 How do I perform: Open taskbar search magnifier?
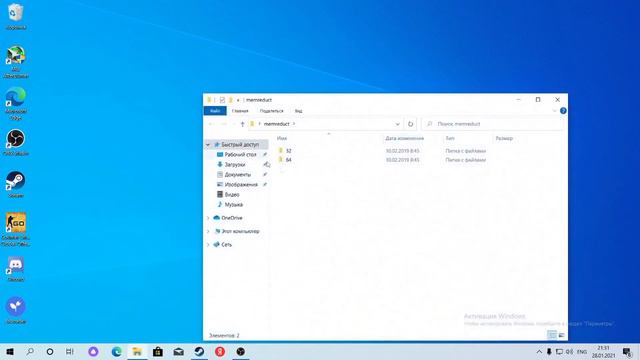[x=30, y=351]
